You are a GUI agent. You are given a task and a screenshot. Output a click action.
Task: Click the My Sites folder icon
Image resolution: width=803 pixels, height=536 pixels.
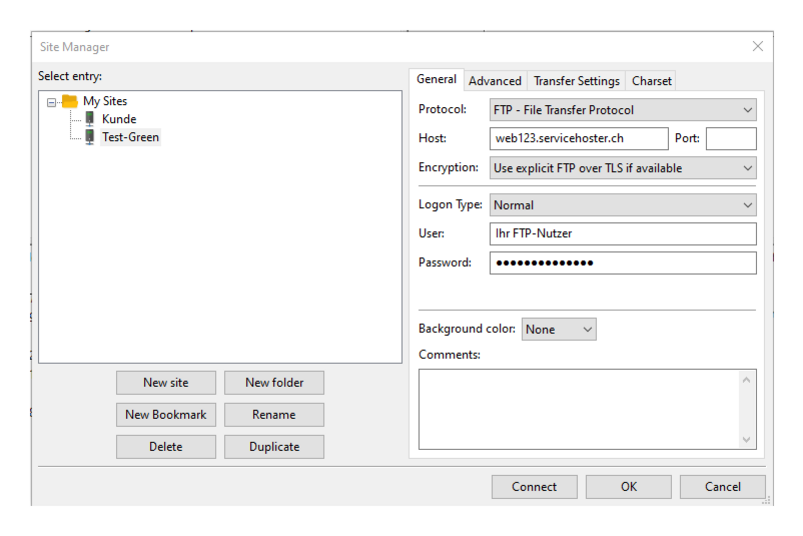[x=70, y=101]
